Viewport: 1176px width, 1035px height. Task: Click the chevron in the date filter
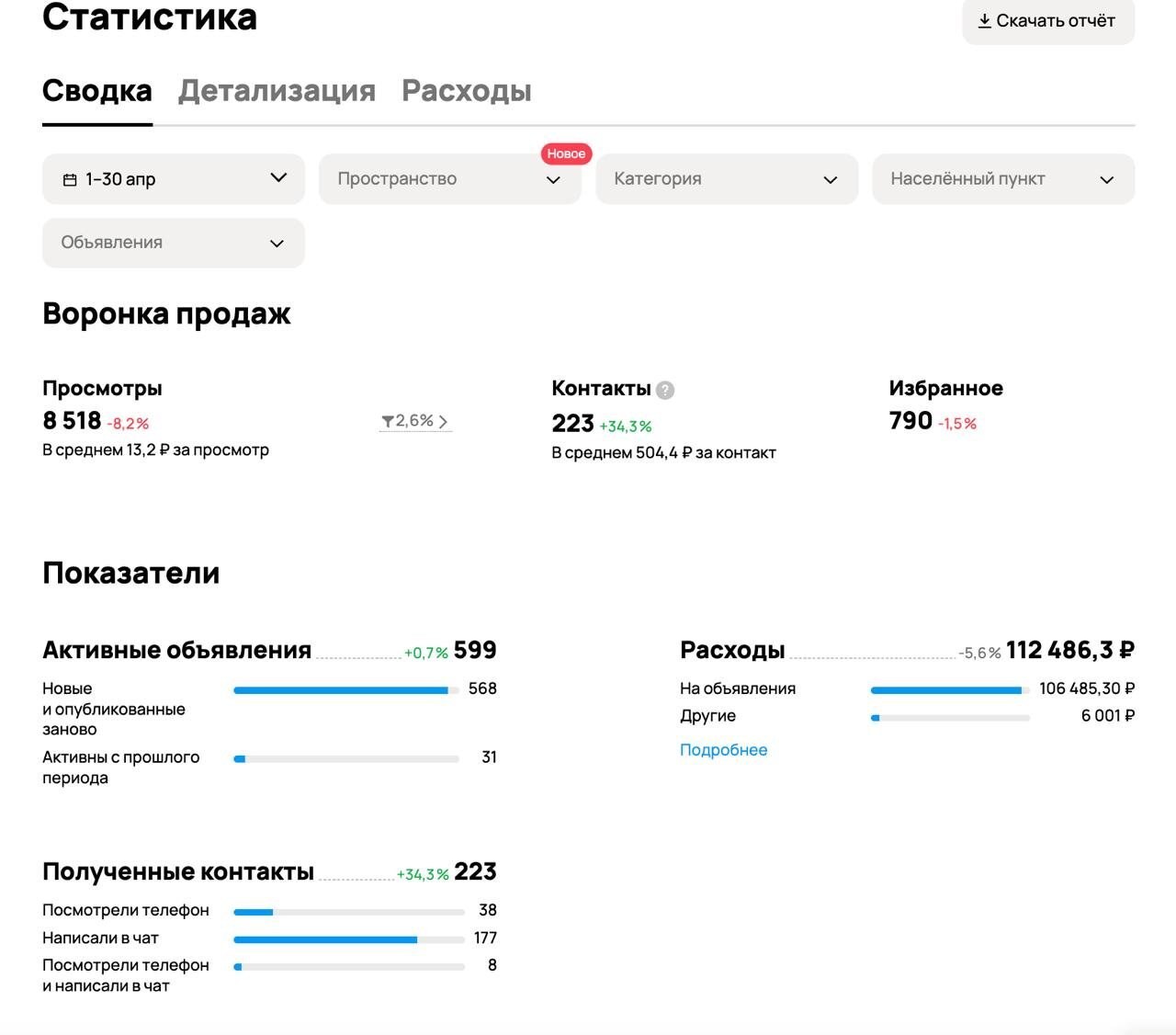[278, 177]
